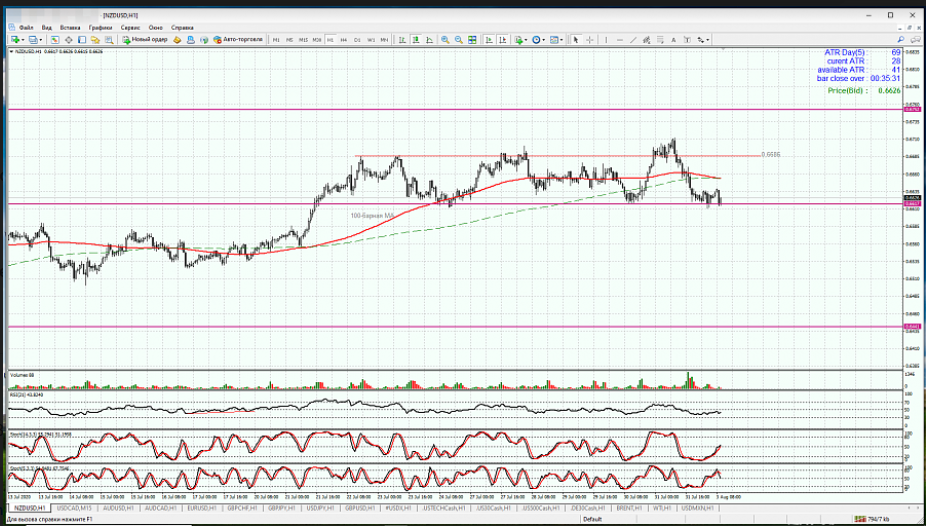The image size is (926, 526).
Task: Tile windows with the grid icon
Action: coord(472,40)
